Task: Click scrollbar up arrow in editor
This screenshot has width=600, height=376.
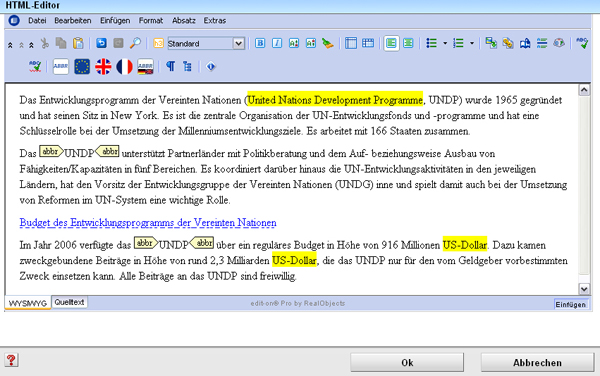Action: coord(584,90)
